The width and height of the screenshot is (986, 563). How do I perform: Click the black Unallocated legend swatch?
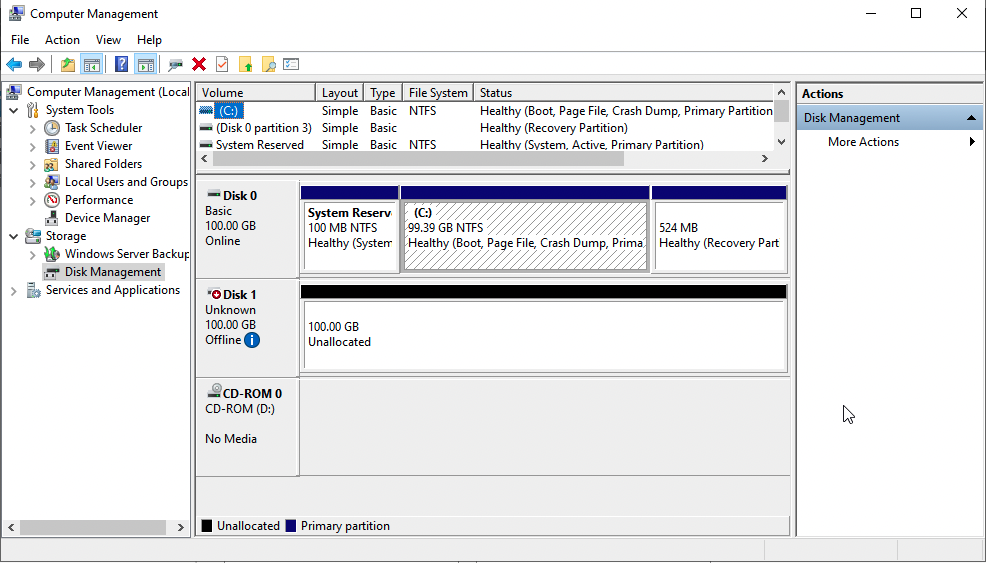click(x=207, y=526)
